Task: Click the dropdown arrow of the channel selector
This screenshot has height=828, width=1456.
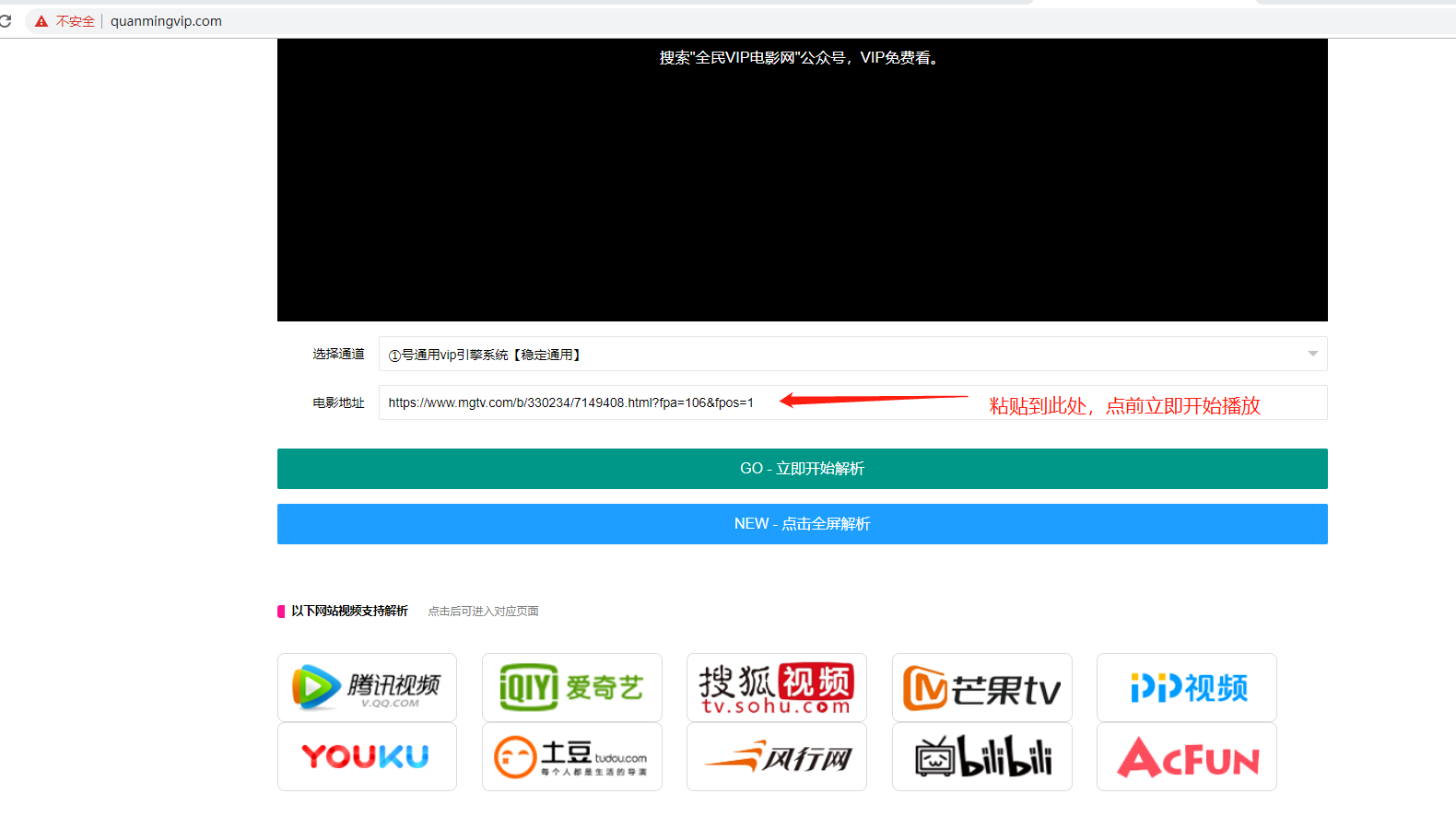Action: 1312,354
